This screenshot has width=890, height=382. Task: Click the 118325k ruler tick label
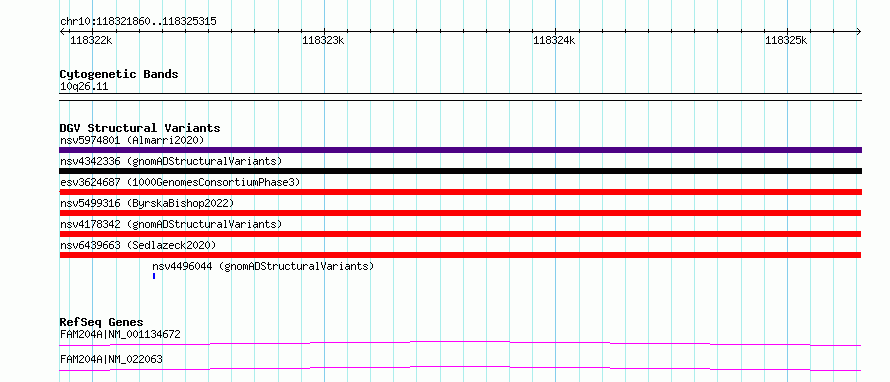[x=786, y=40]
